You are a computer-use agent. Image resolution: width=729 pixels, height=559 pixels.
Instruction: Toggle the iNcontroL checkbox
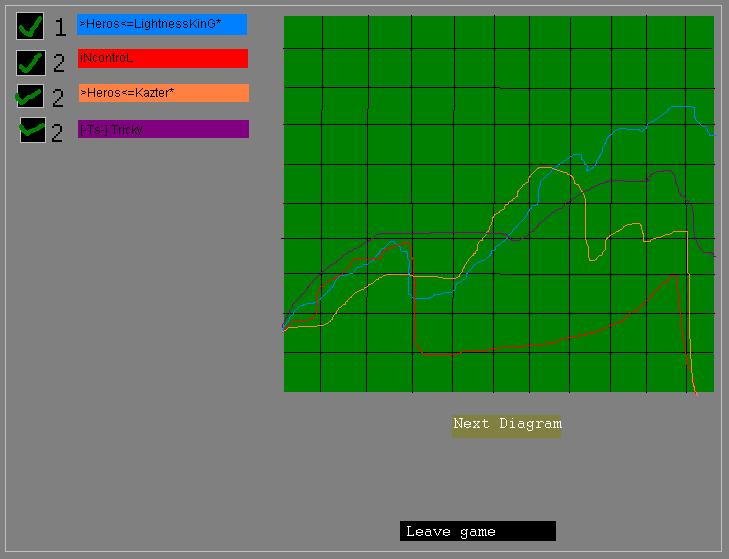coord(31,62)
